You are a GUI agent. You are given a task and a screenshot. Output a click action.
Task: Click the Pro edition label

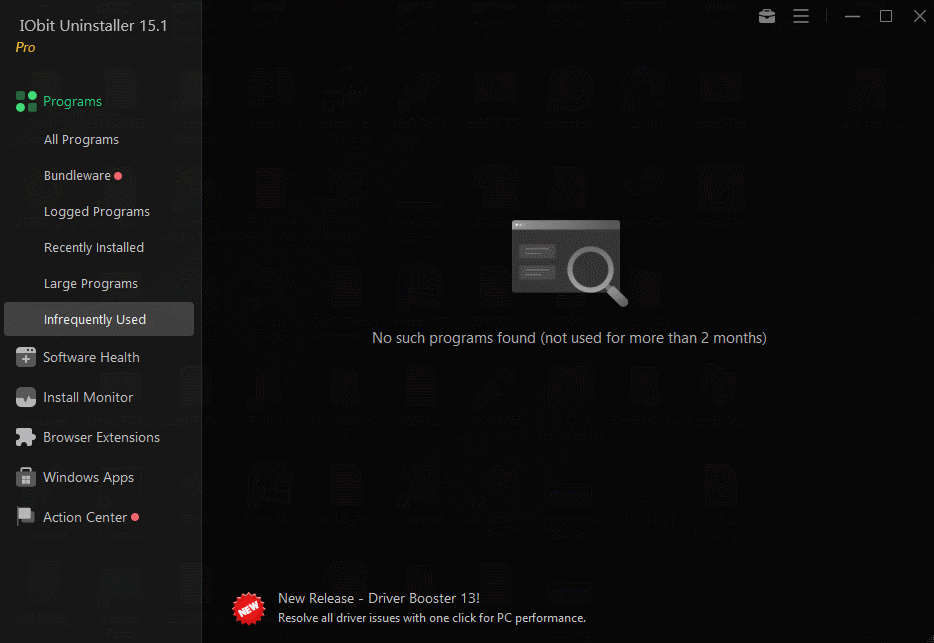point(25,47)
